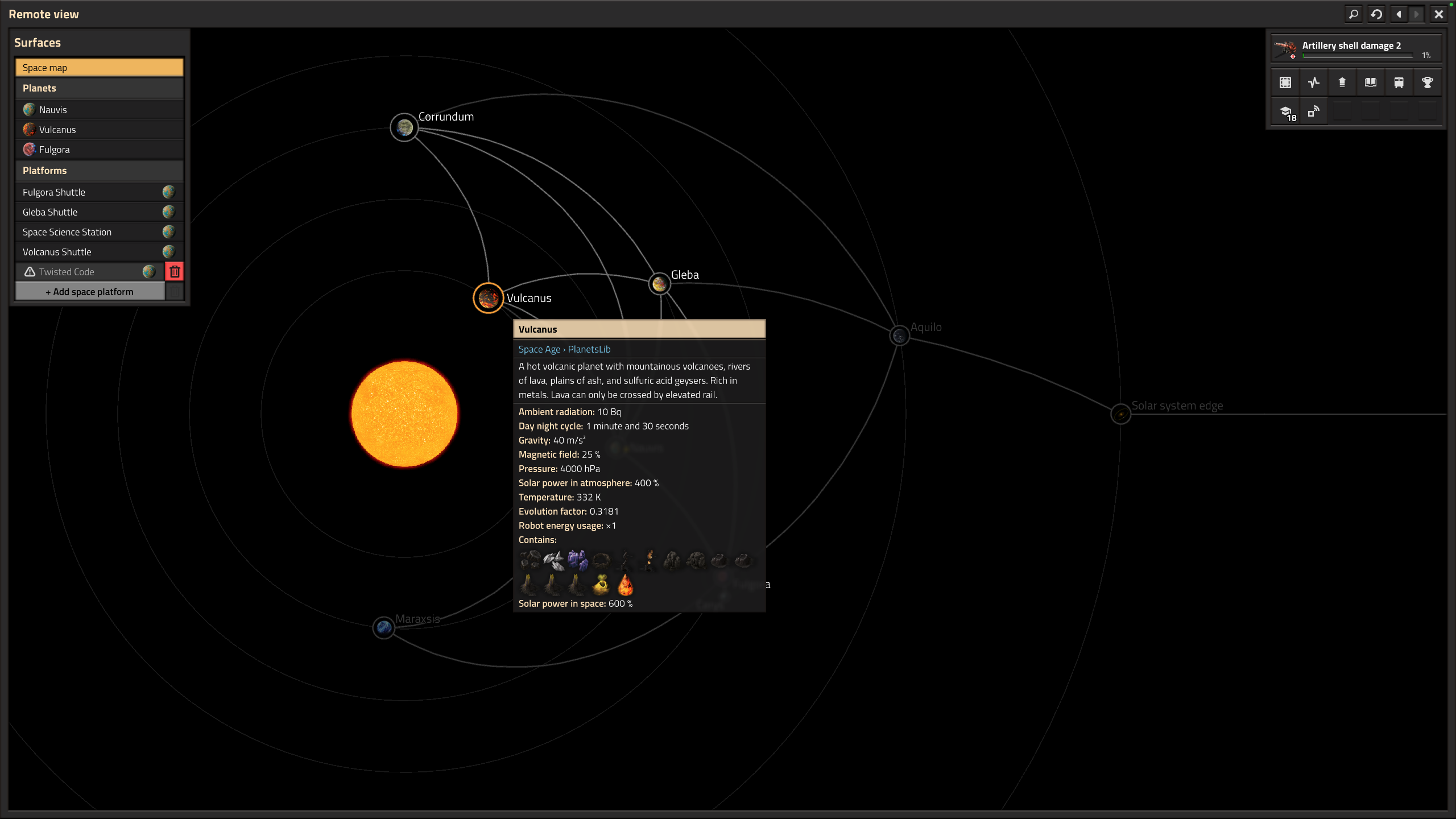Click the Corrundum map label

(x=446, y=117)
